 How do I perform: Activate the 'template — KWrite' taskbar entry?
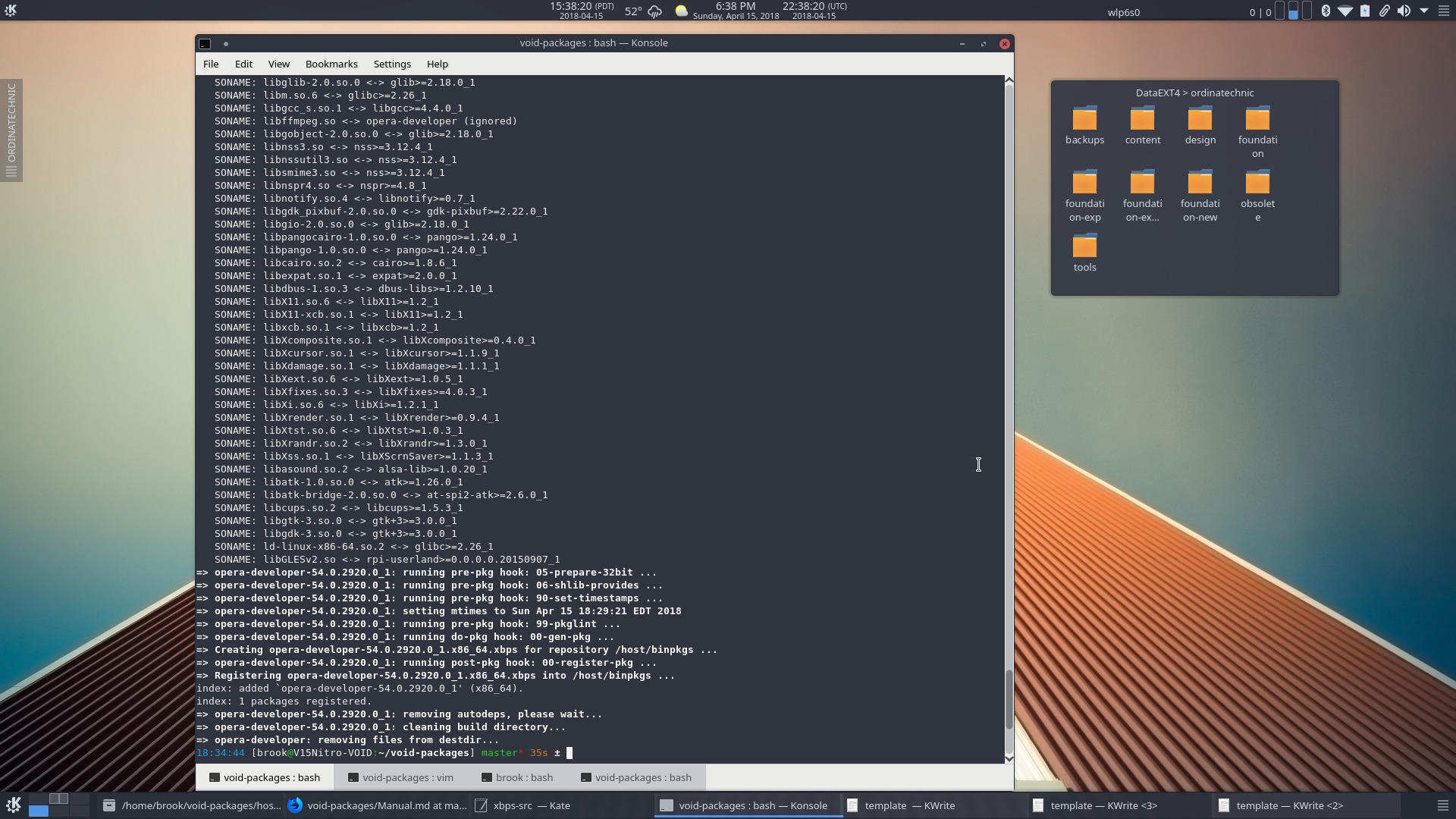(934, 805)
